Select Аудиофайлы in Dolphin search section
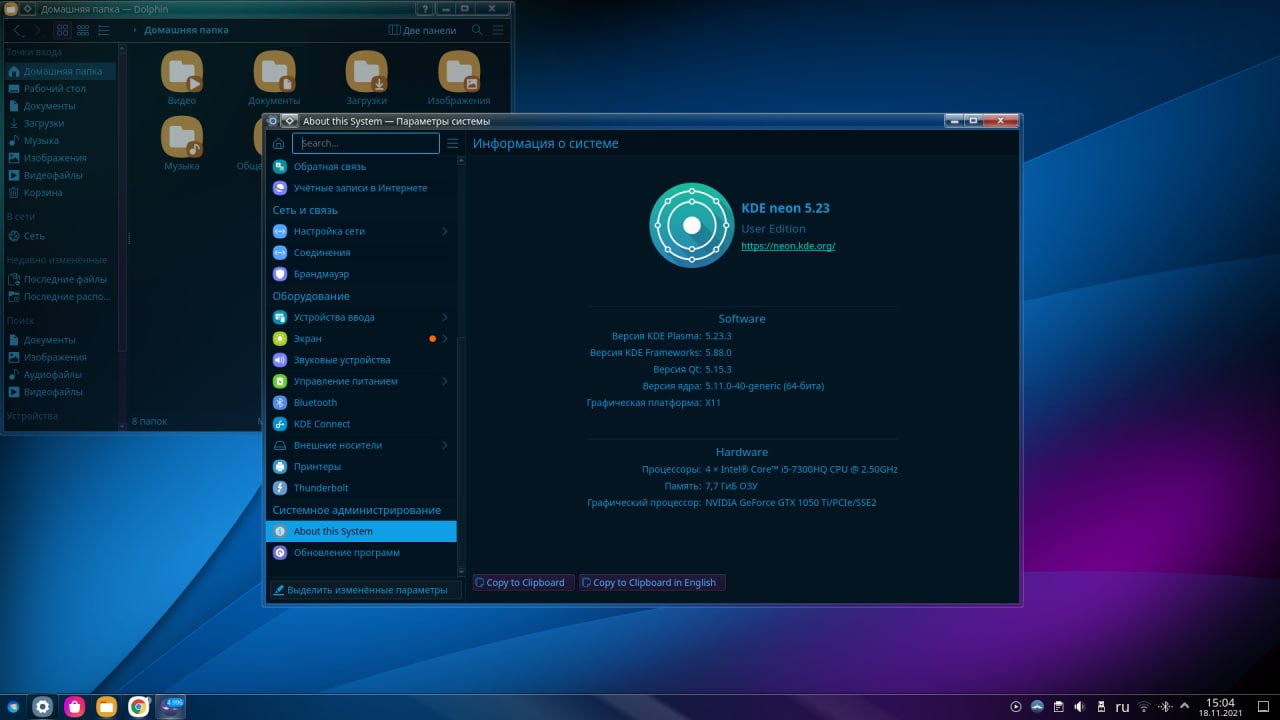Viewport: 1280px width, 720px height. coord(60,375)
